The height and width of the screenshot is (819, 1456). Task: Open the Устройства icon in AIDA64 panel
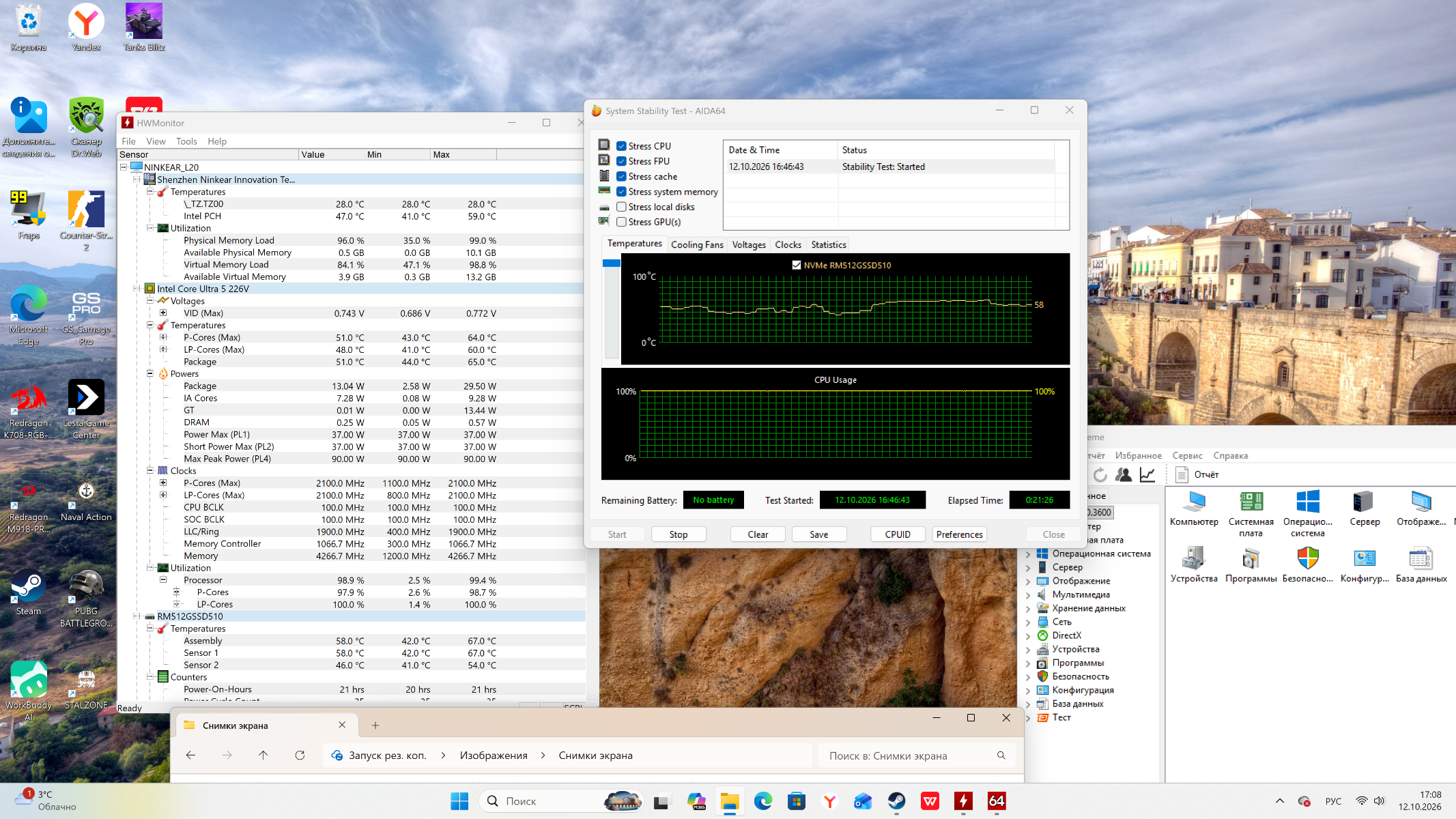[x=1194, y=564]
